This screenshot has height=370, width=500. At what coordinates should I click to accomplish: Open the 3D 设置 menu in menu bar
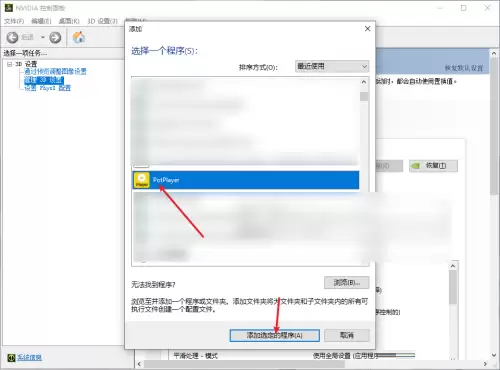[x=102, y=21]
